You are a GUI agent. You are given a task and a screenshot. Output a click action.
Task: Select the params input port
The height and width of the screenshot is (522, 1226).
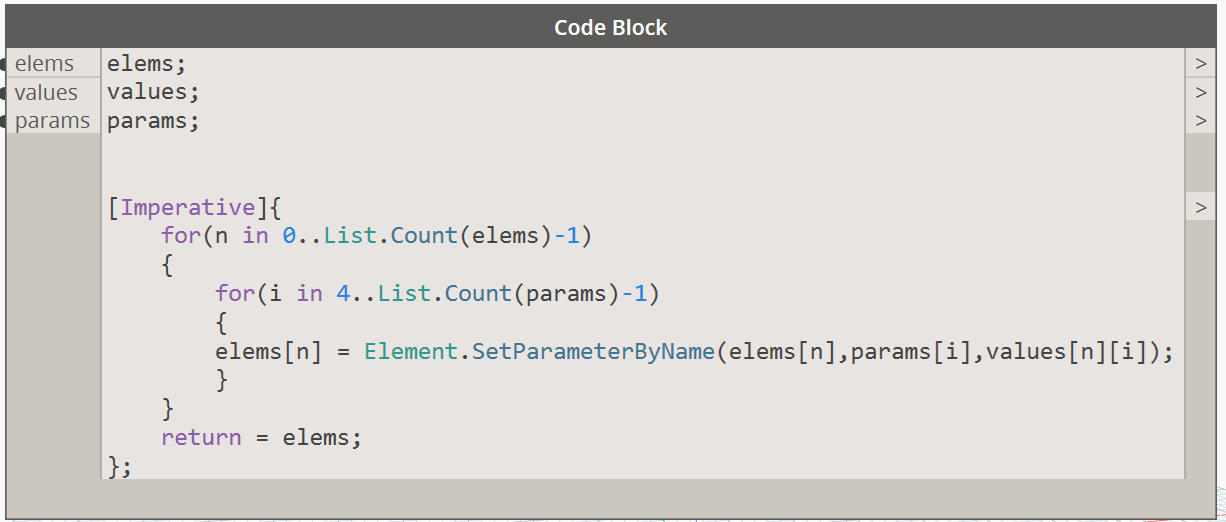[x=52, y=121]
